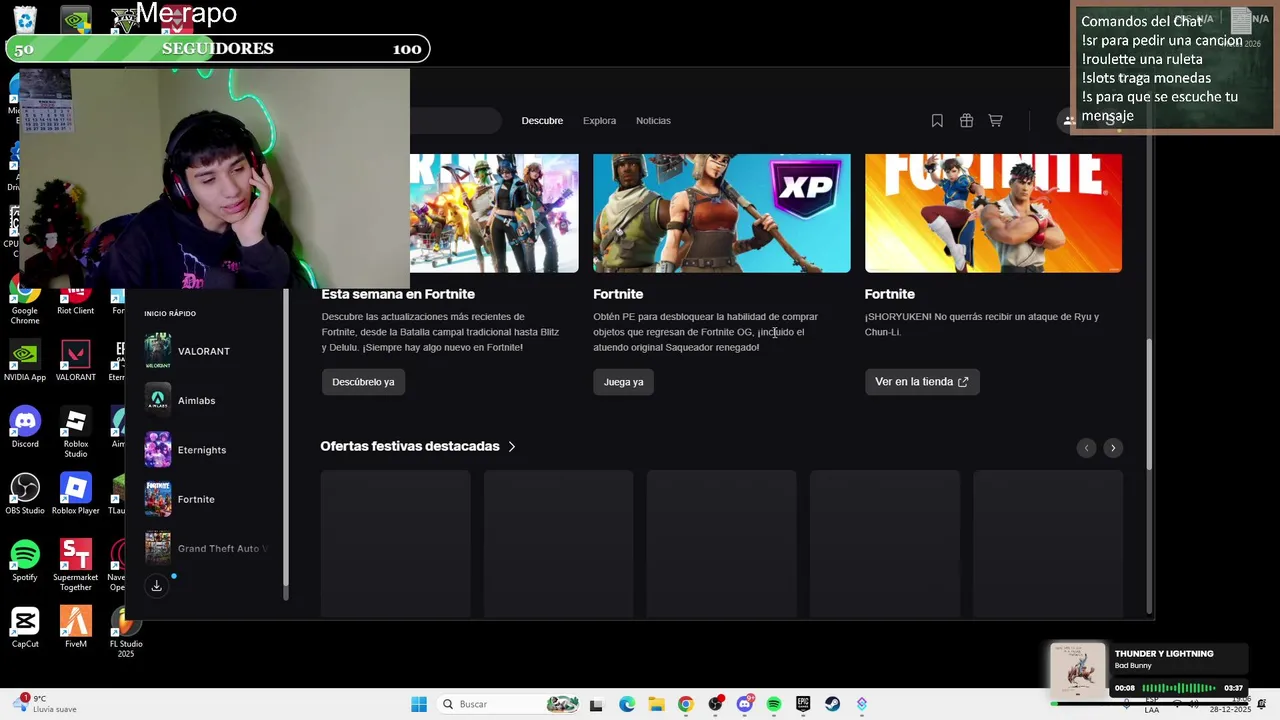
Task: Click the Ver en la tienda button
Action: (922, 382)
